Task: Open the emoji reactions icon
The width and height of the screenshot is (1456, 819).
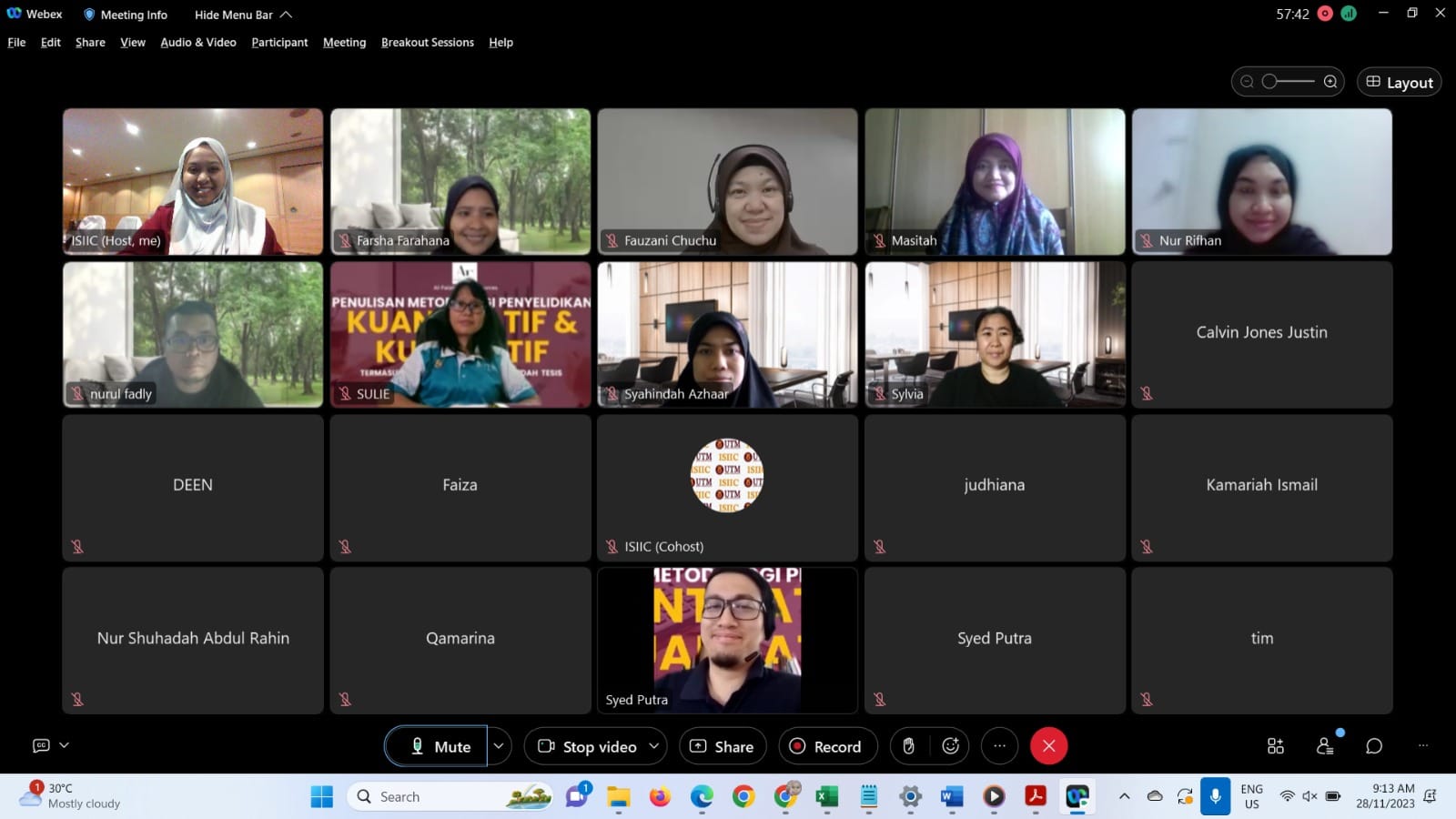Action: coord(951,746)
